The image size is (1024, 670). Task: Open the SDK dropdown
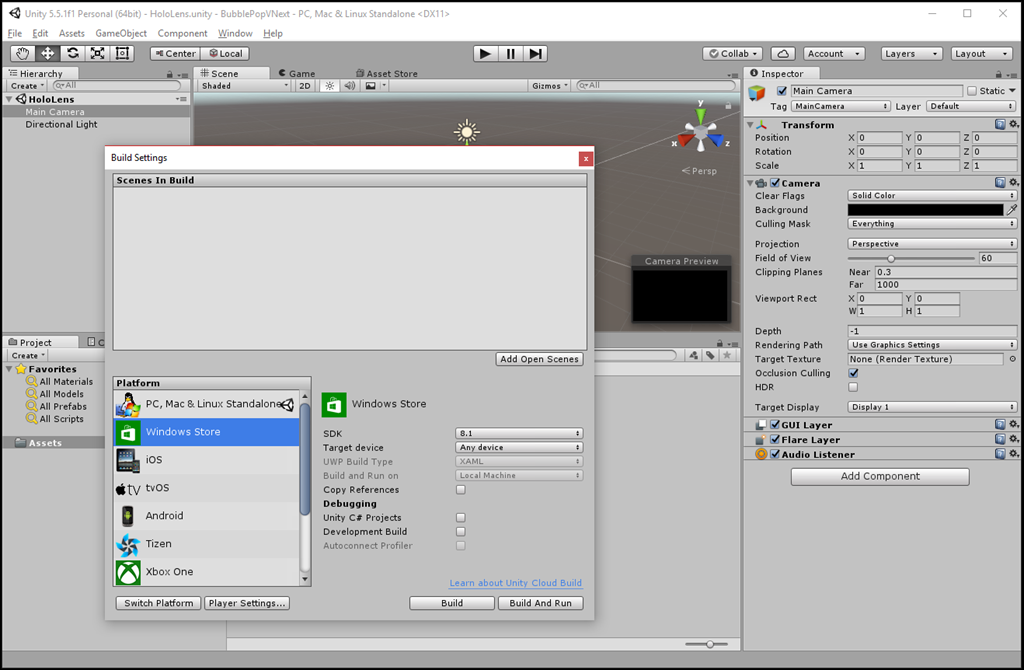(519, 434)
